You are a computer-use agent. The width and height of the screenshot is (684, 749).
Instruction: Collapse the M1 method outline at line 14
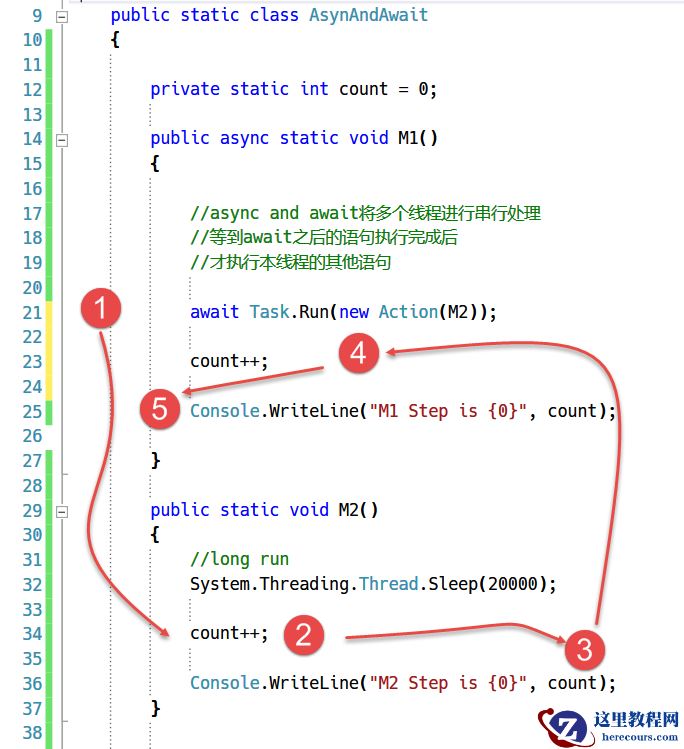(62, 140)
